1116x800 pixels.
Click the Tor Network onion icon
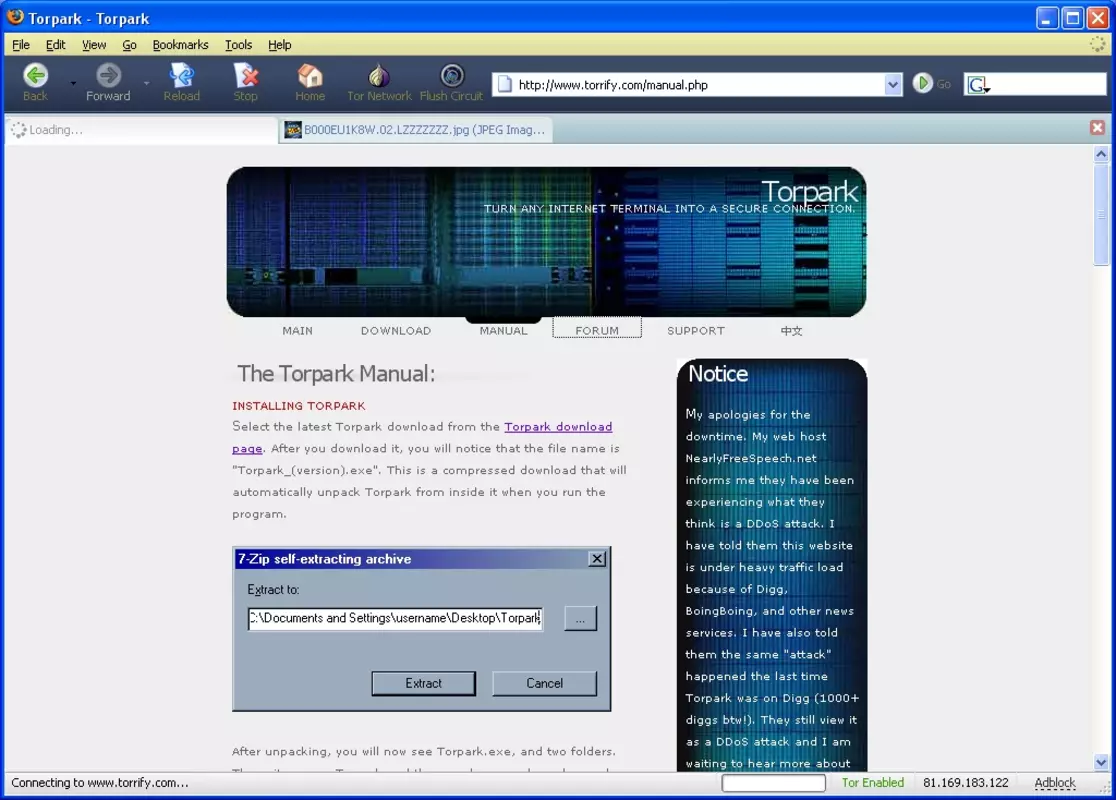379,75
